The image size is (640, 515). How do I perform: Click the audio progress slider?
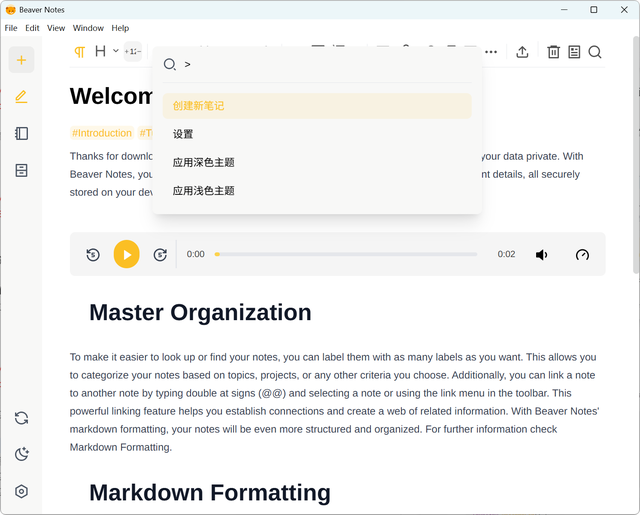click(346, 254)
